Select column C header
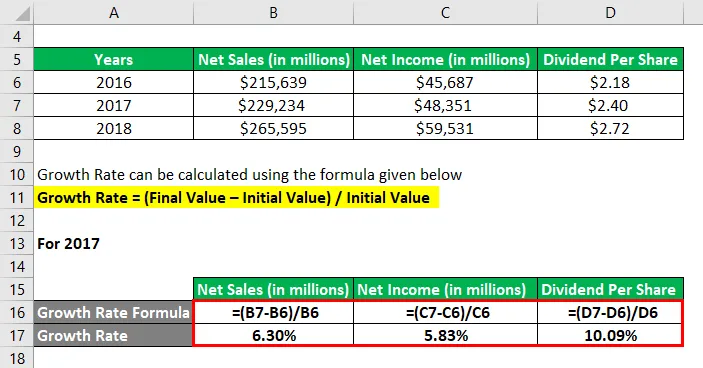 coord(445,12)
